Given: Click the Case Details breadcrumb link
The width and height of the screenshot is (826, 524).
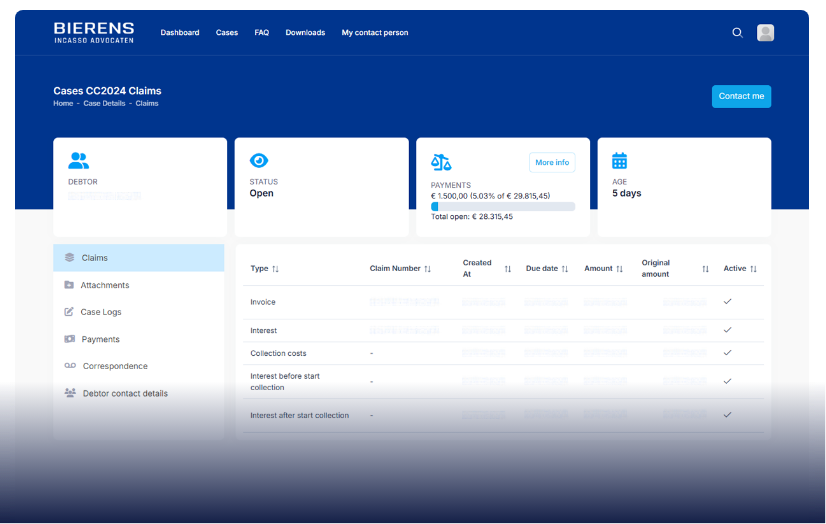Looking at the screenshot, I should click(x=104, y=103).
